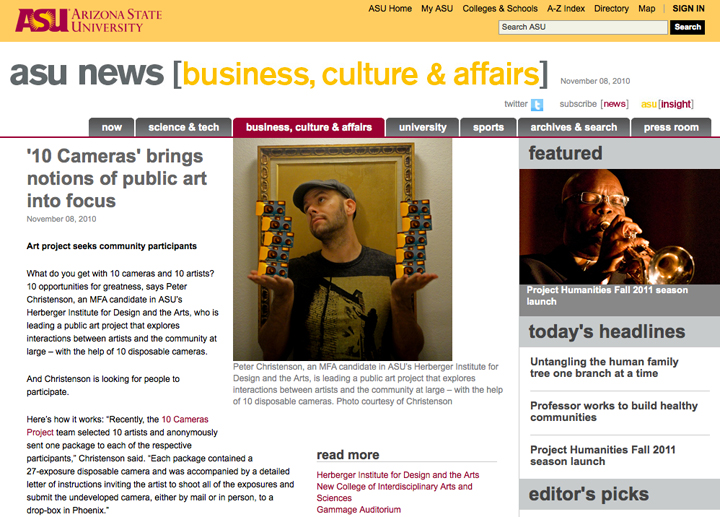
Task: Open the now tab
Action: click(x=112, y=127)
